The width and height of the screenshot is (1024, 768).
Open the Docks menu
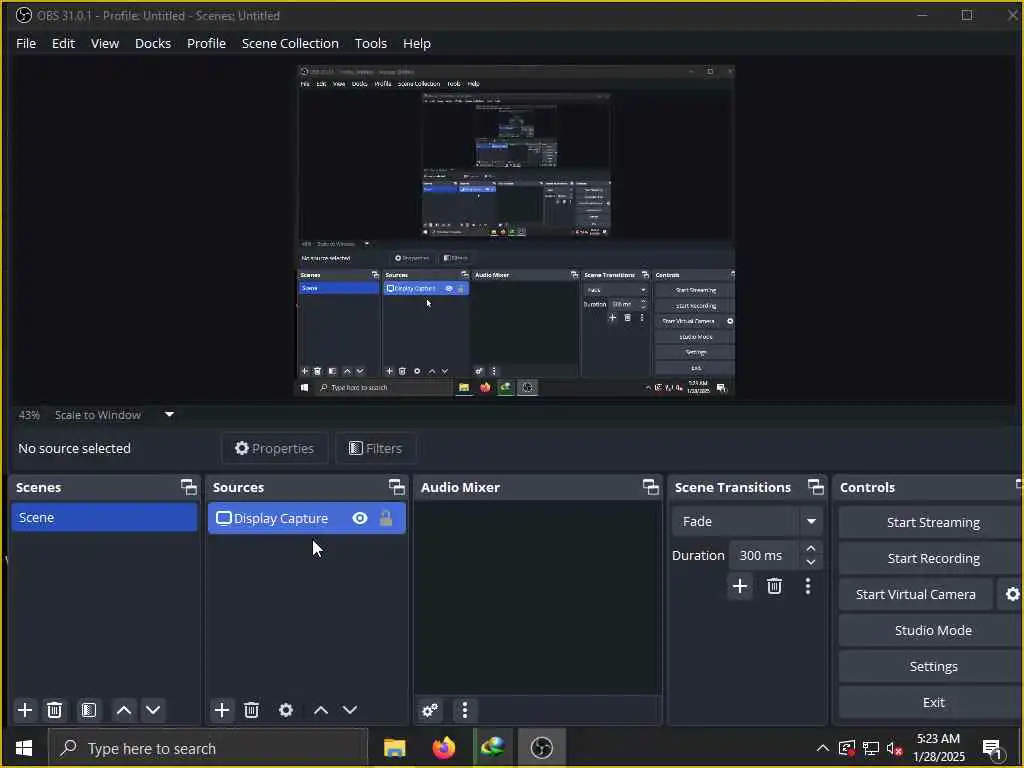[153, 43]
